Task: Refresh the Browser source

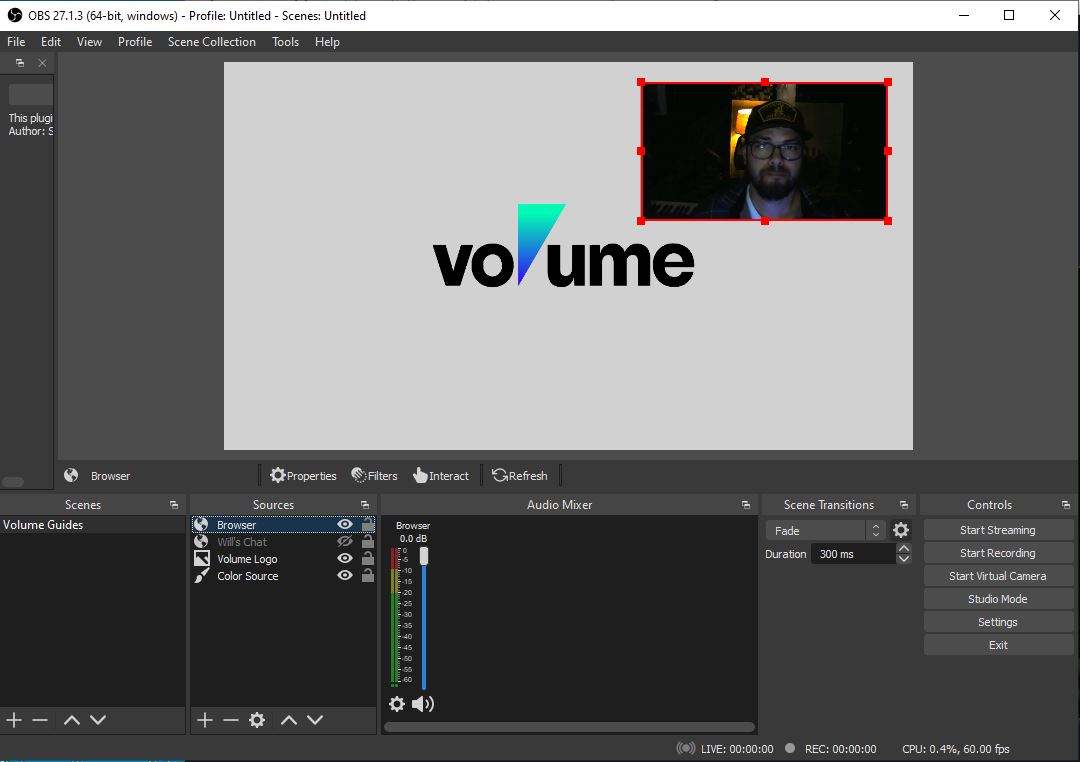Action: 520,475
